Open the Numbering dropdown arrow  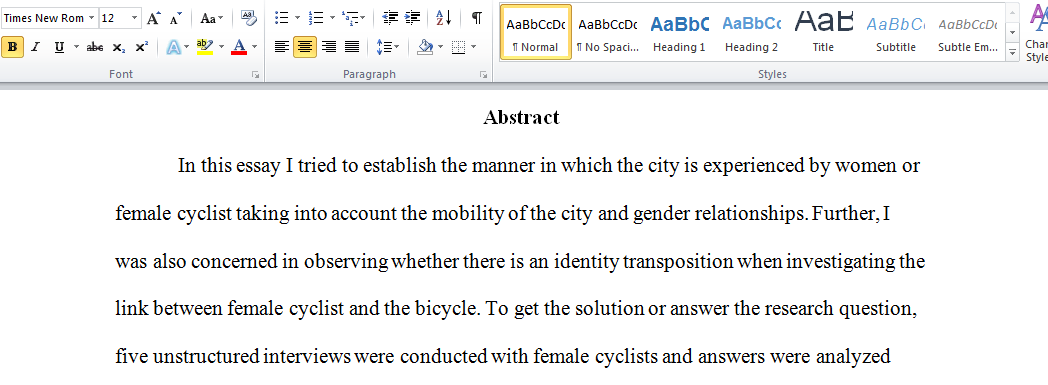pyautogui.click(x=332, y=19)
